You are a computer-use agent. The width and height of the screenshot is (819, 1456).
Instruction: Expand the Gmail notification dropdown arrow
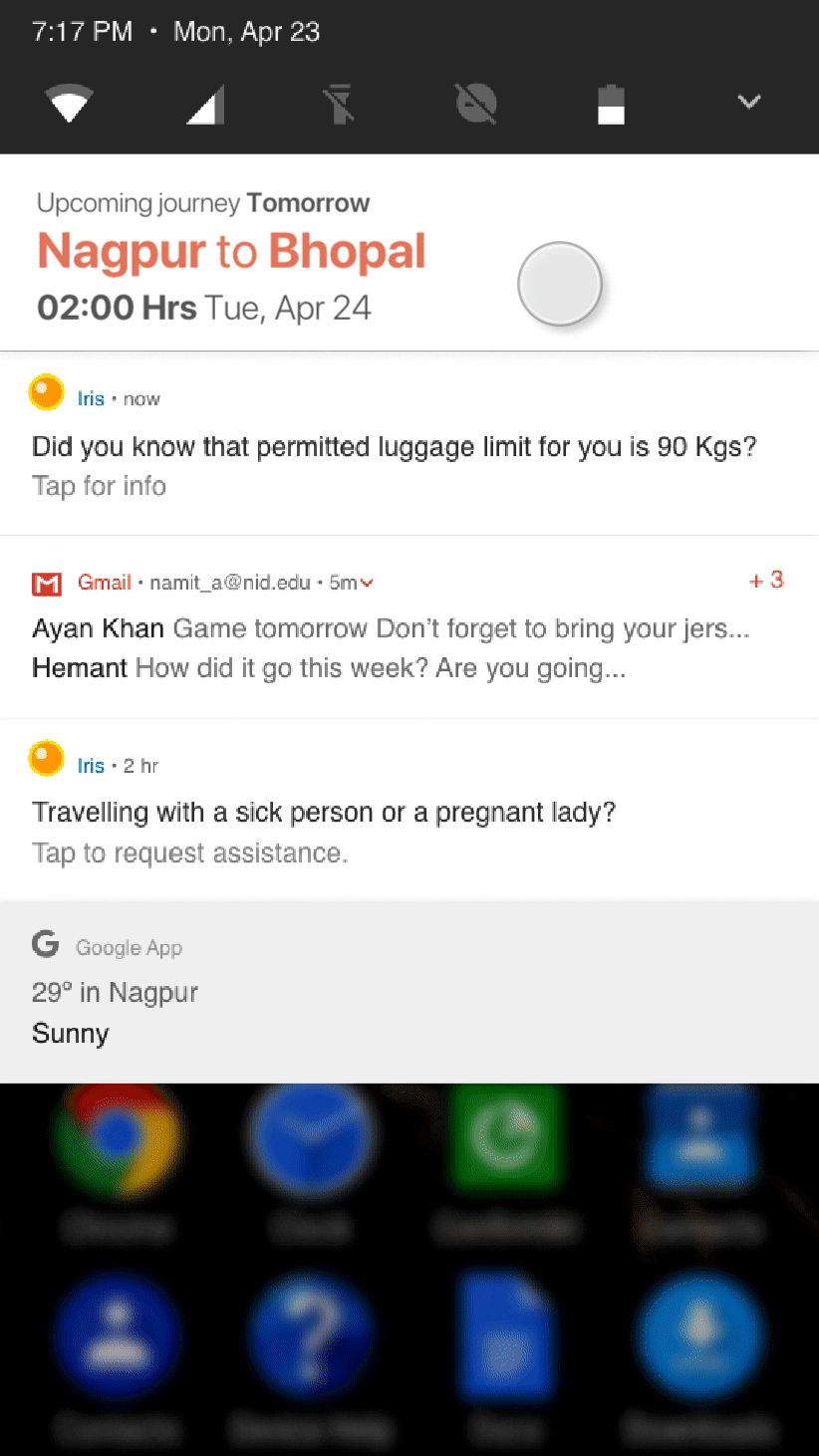pos(367,583)
